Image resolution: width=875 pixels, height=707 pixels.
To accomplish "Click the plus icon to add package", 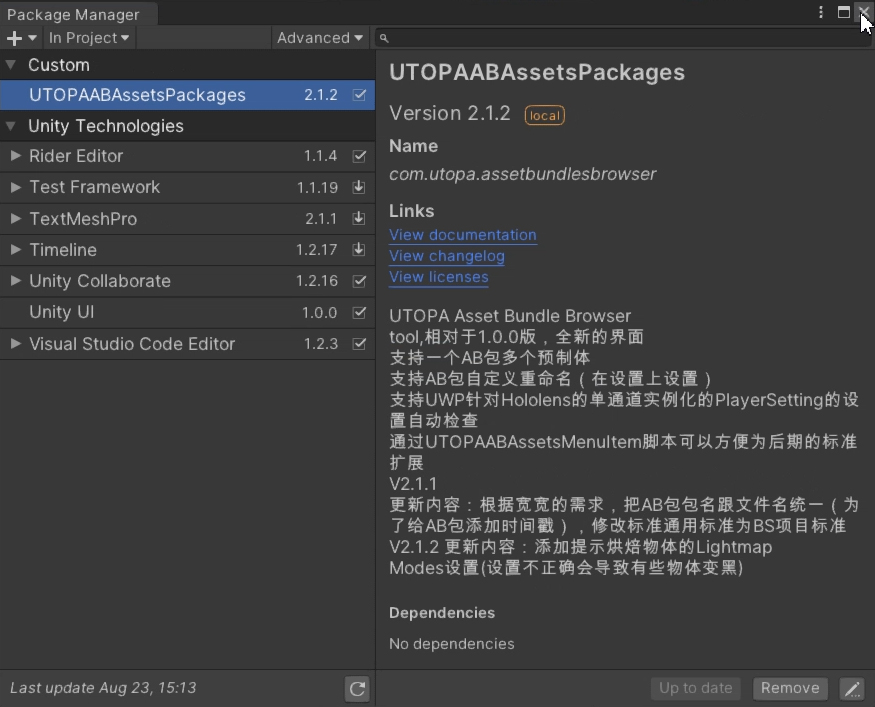I will pyautogui.click(x=15, y=38).
